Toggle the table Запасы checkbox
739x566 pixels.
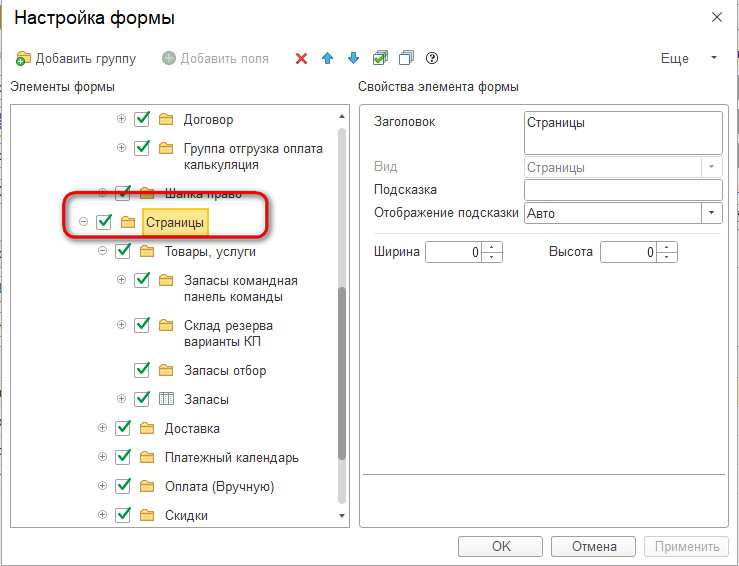click(142, 399)
